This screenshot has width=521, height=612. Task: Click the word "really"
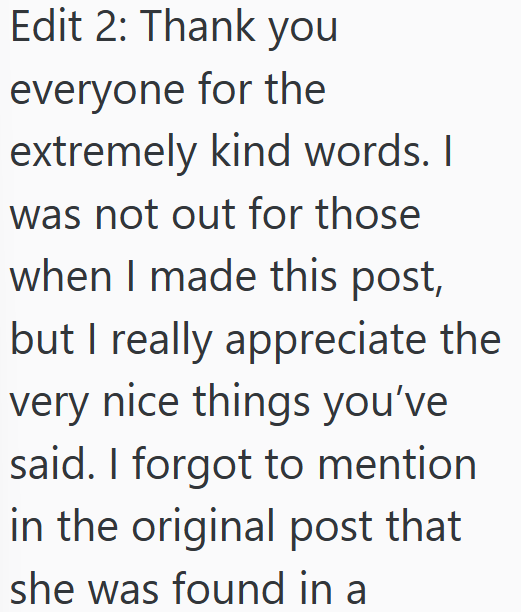pyautogui.click(x=162, y=341)
